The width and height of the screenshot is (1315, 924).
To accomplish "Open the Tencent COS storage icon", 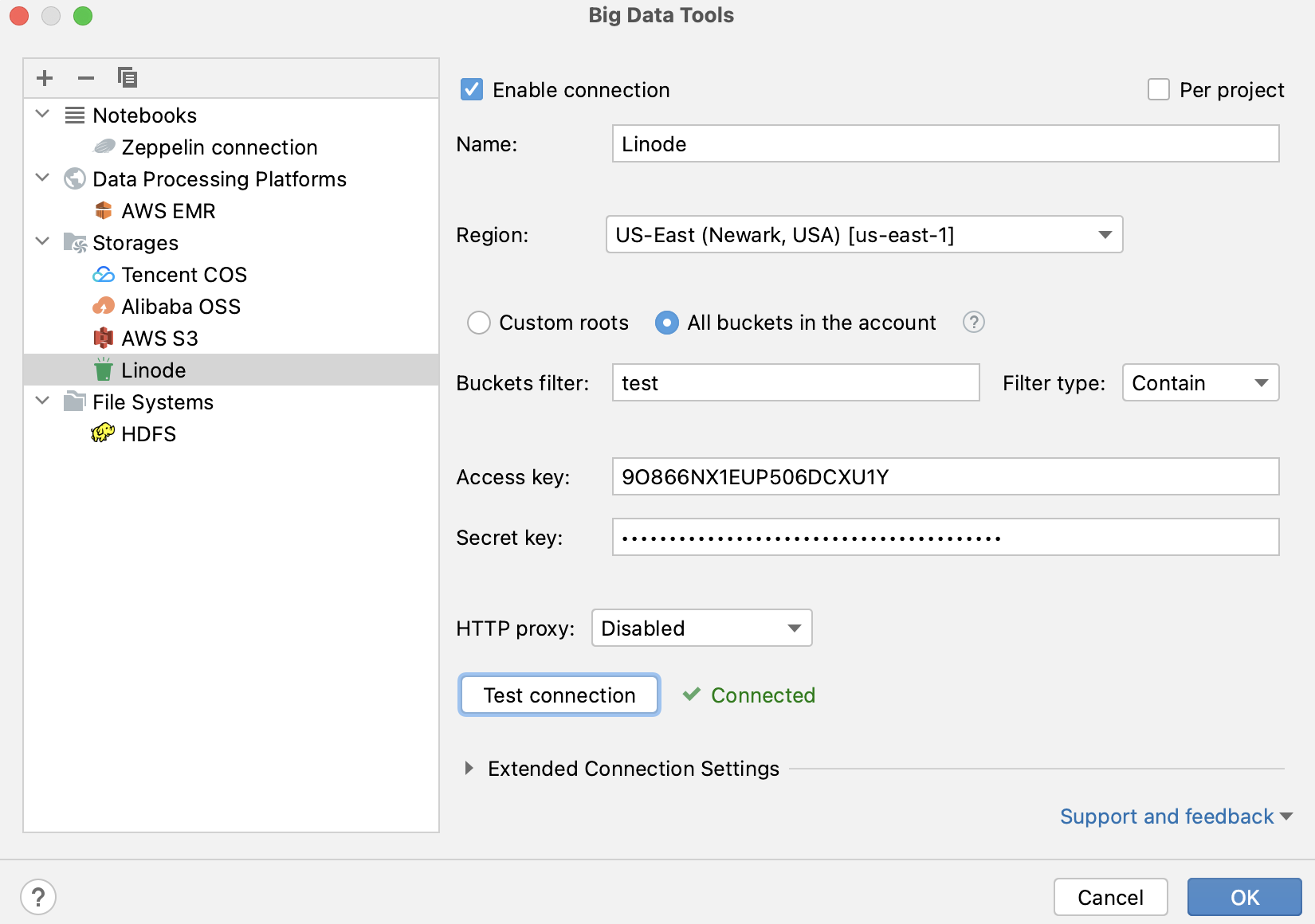I will click(x=104, y=274).
